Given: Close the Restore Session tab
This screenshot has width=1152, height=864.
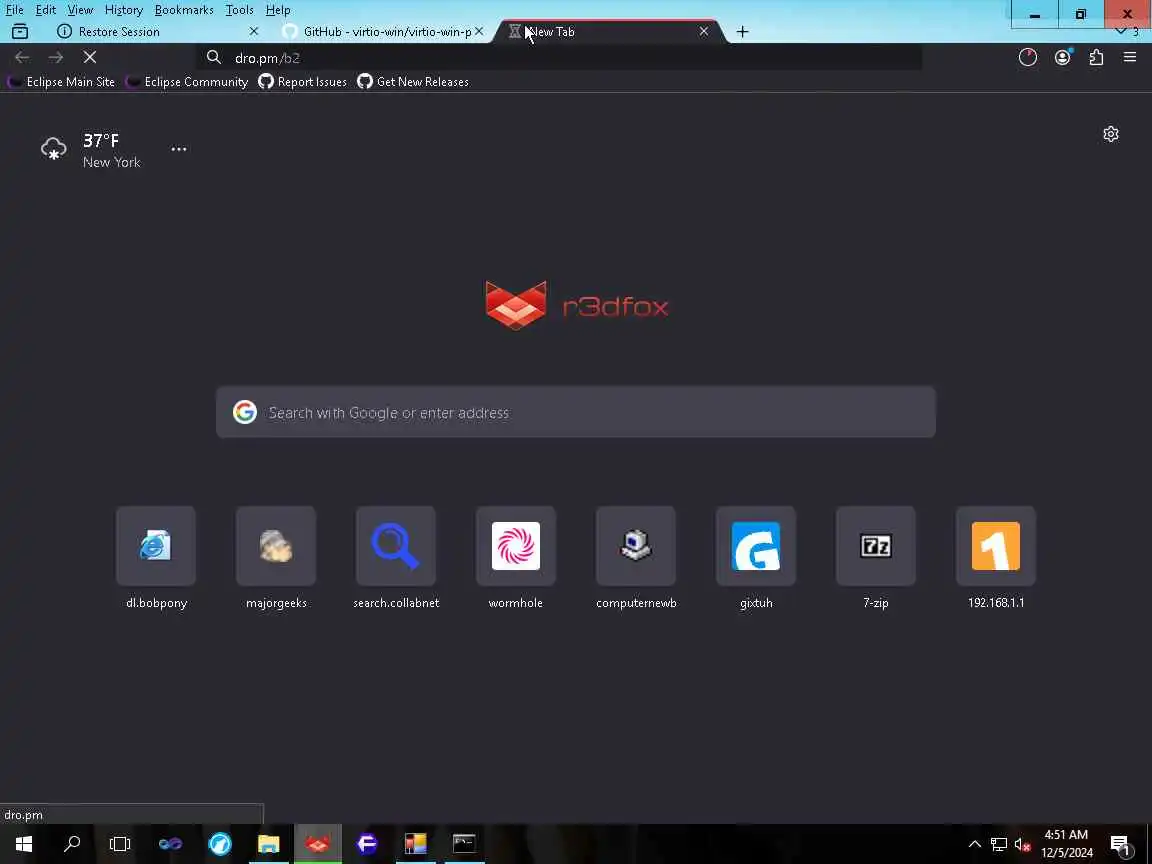Looking at the screenshot, I should click(253, 32).
